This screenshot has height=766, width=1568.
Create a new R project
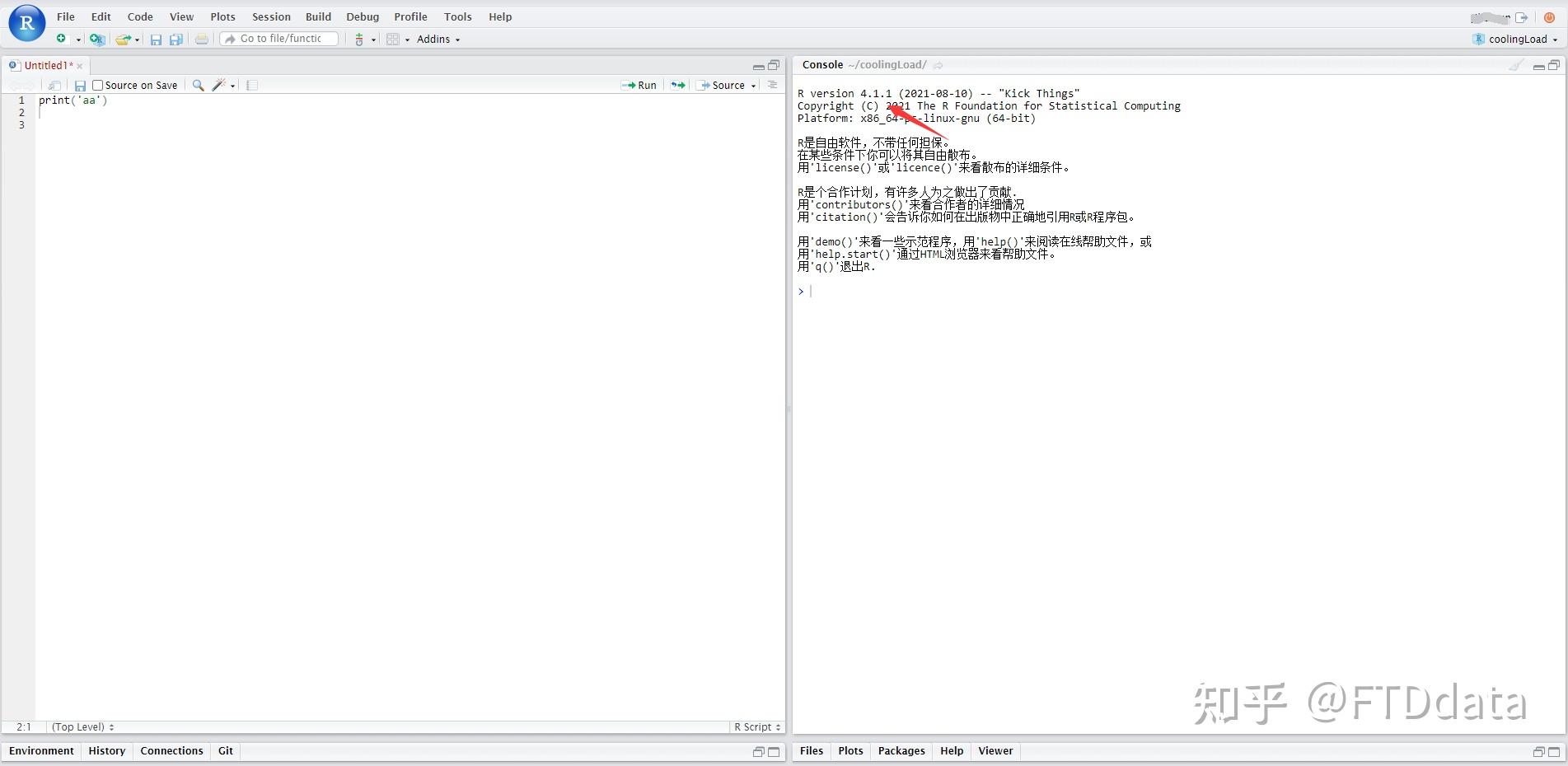97,39
